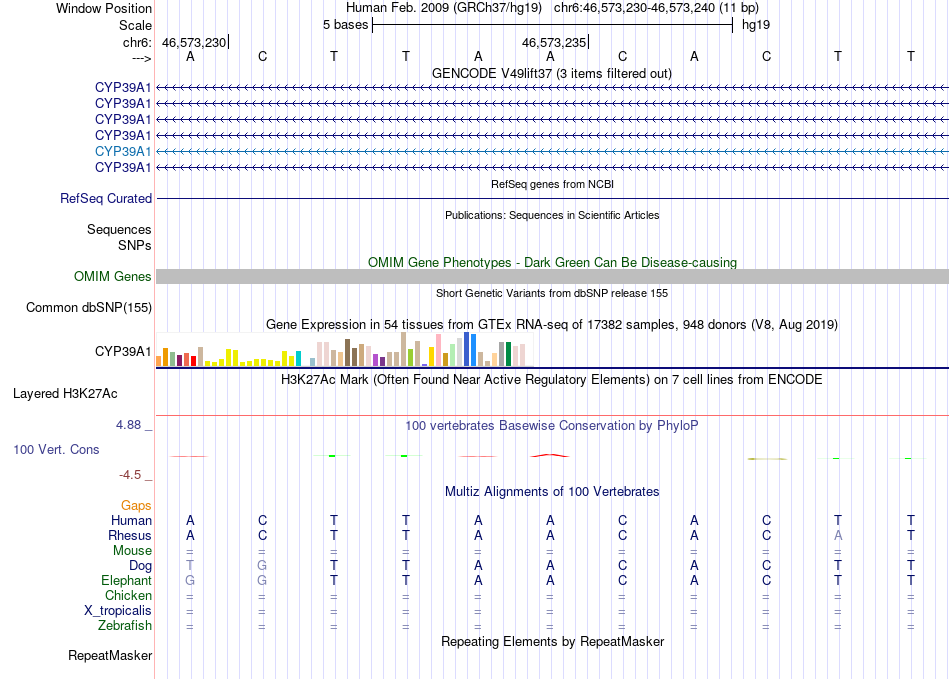
Task: Click the pink bar in the GTEx chart
Action: pyautogui.click(x=438, y=350)
